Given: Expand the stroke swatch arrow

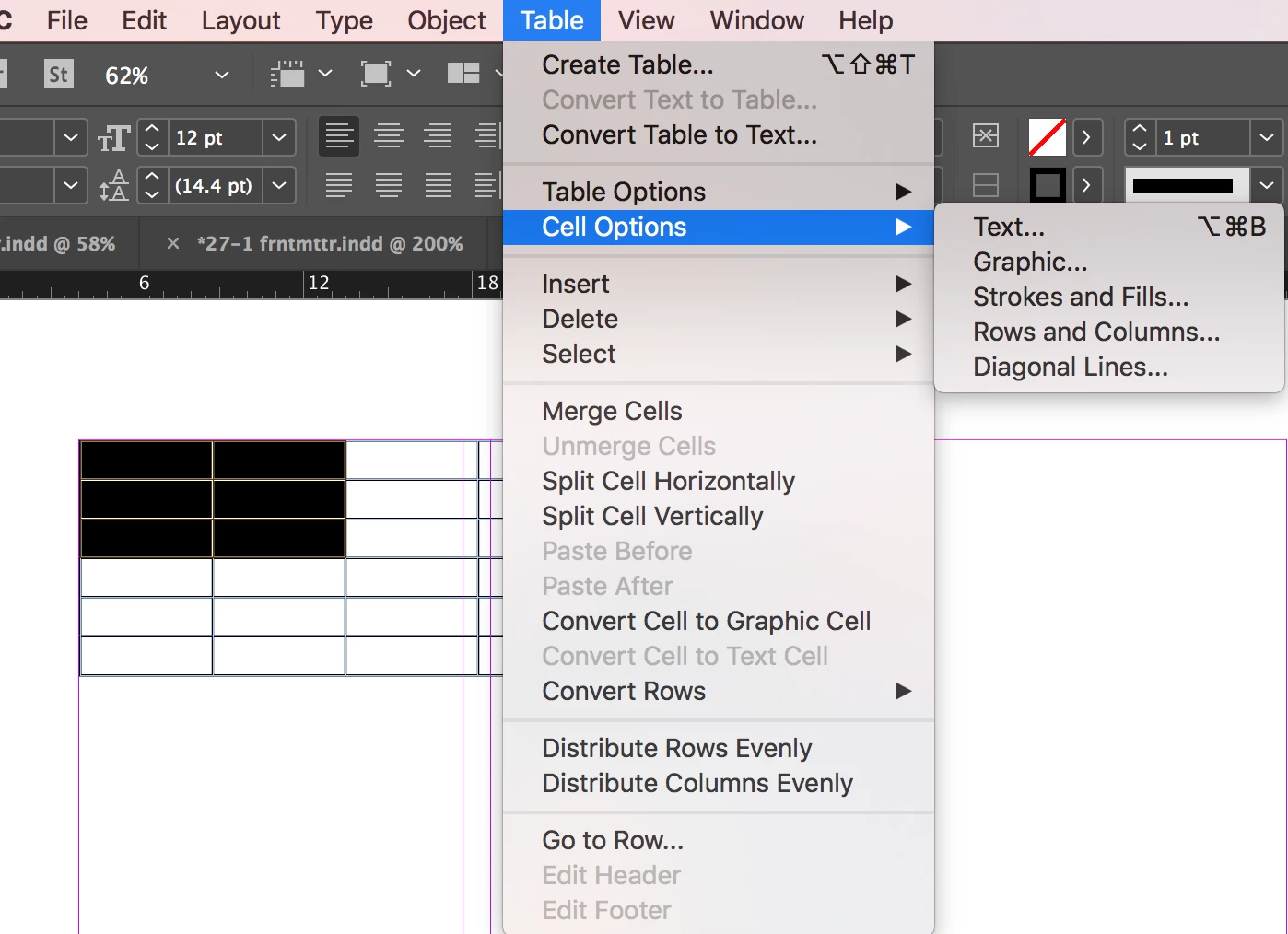Looking at the screenshot, I should (1087, 185).
